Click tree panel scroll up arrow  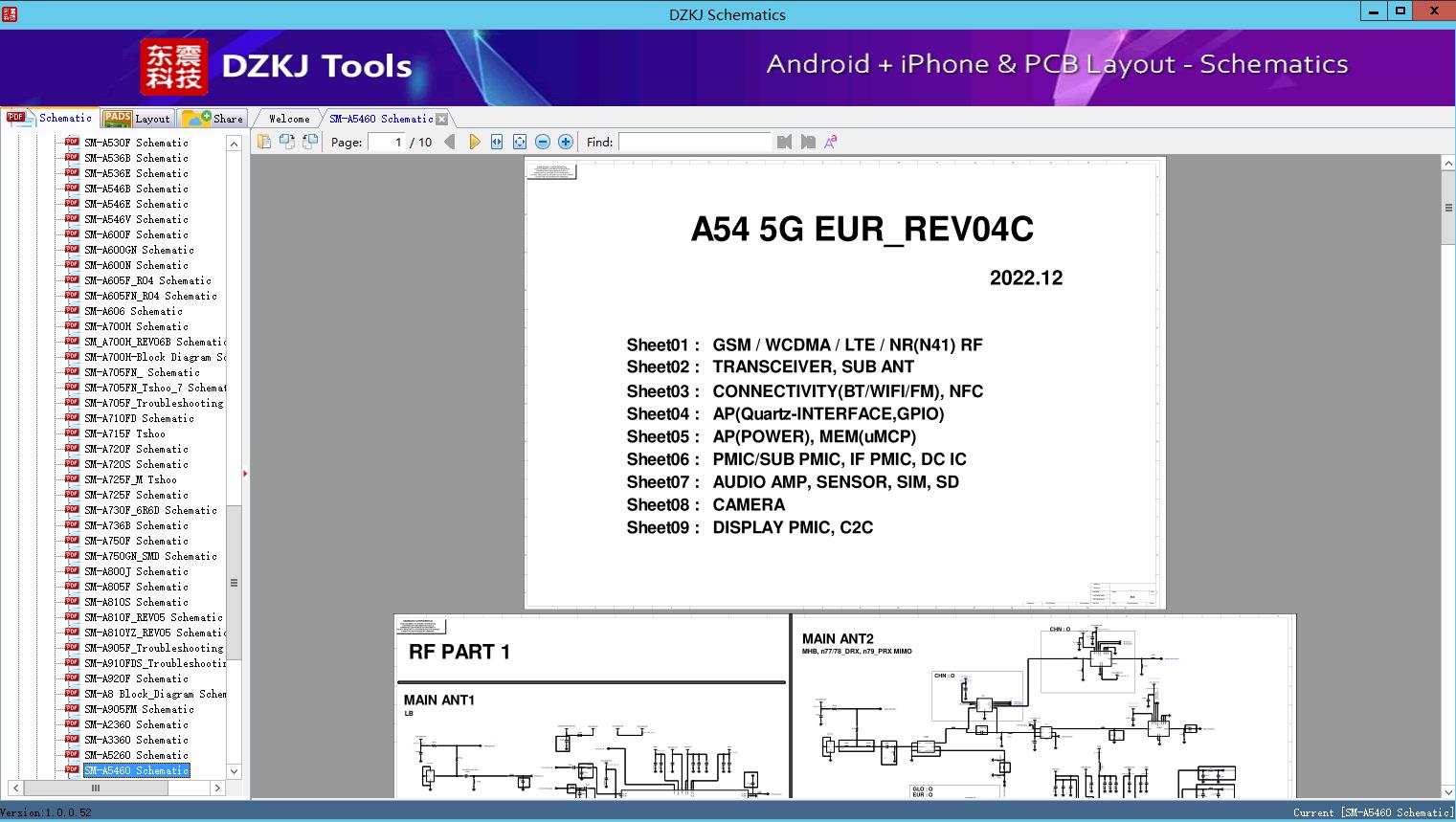[x=234, y=144]
